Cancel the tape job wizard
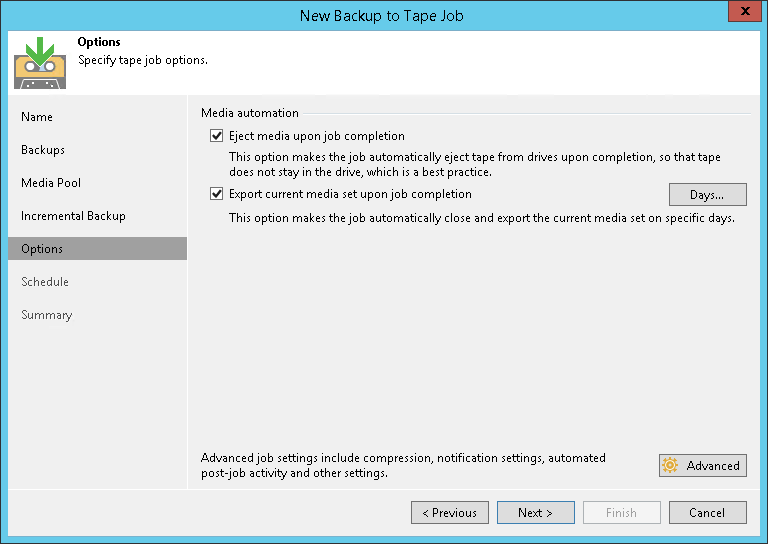This screenshot has width=768, height=544. (x=707, y=513)
